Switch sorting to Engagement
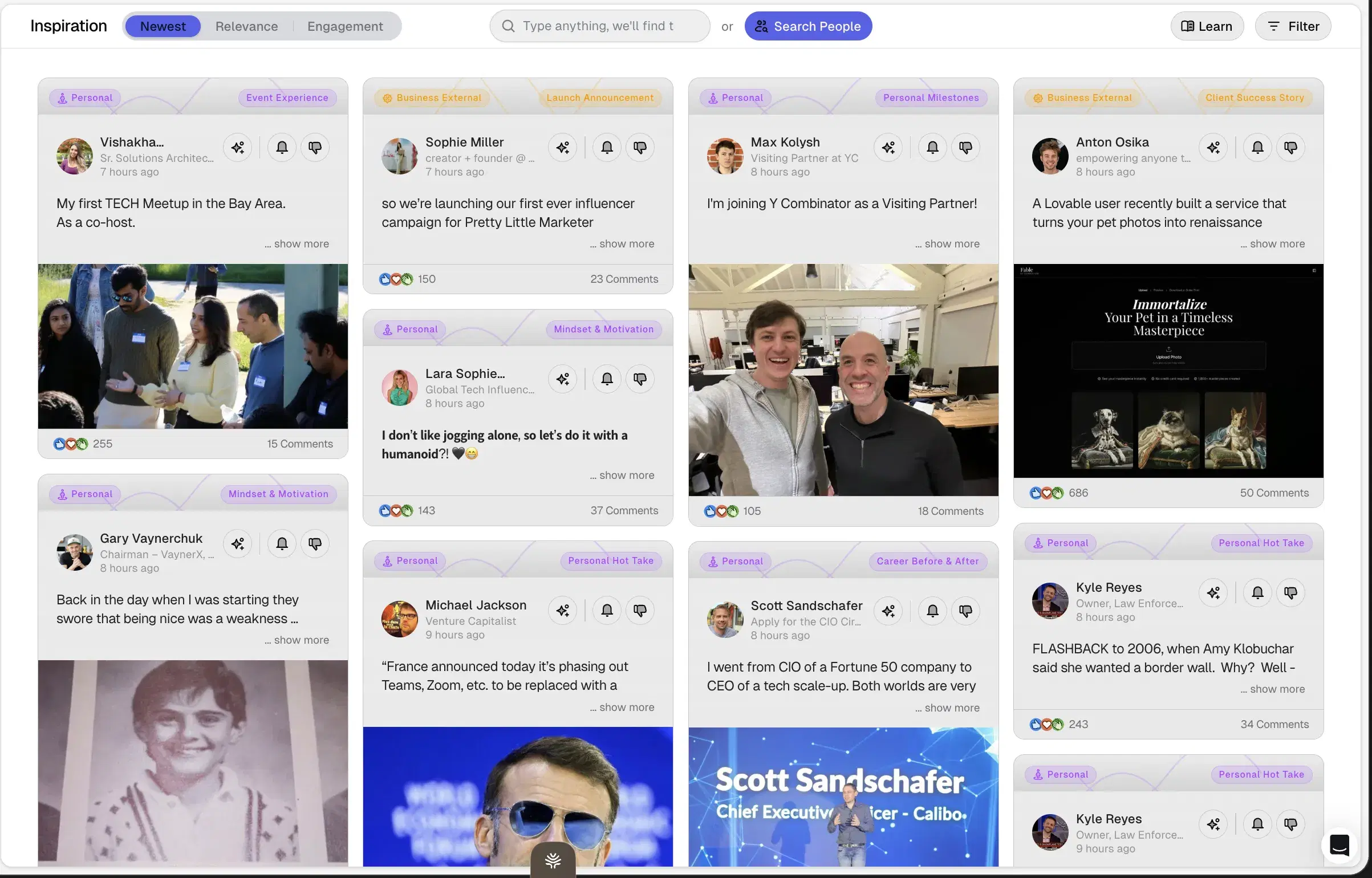This screenshot has height=878, width=1372. (x=345, y=26)
